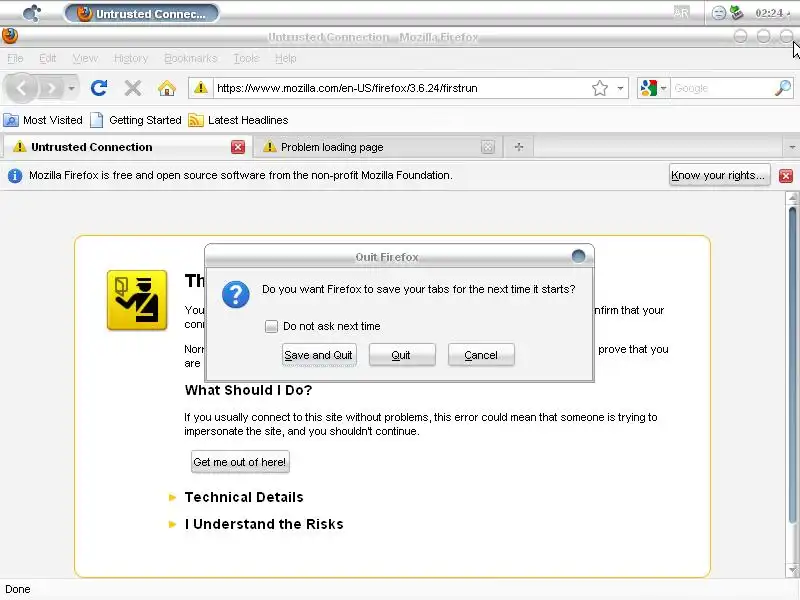
Task: Open the Edit menu
Action: pos(47,58)
